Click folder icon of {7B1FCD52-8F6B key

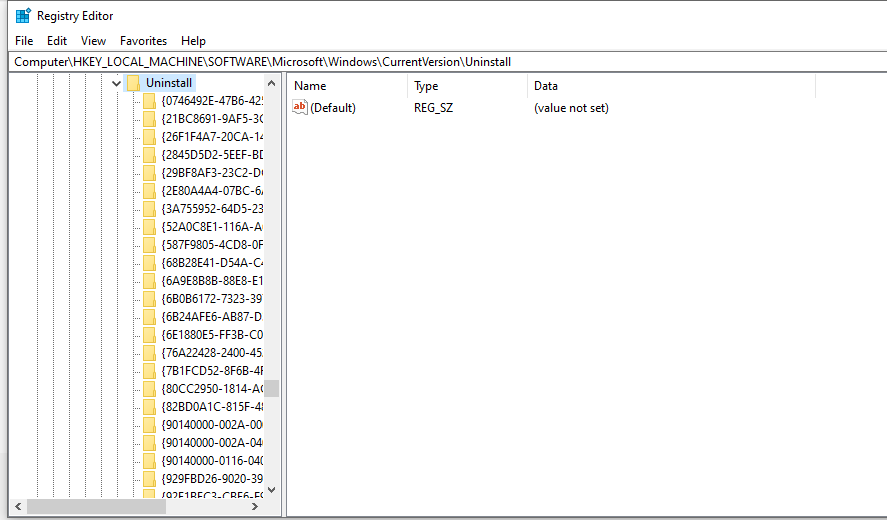coord(149,371)
